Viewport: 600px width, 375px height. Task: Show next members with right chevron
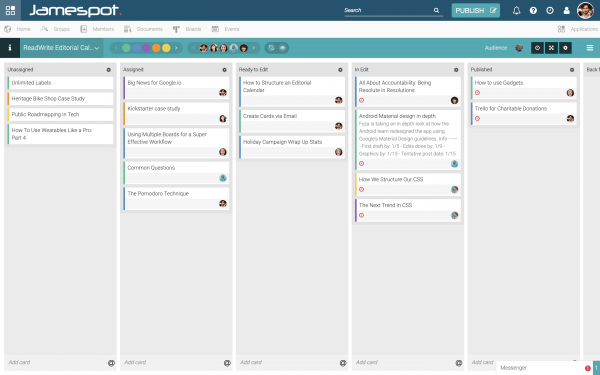pyautogui.click(x=253, y=48)
